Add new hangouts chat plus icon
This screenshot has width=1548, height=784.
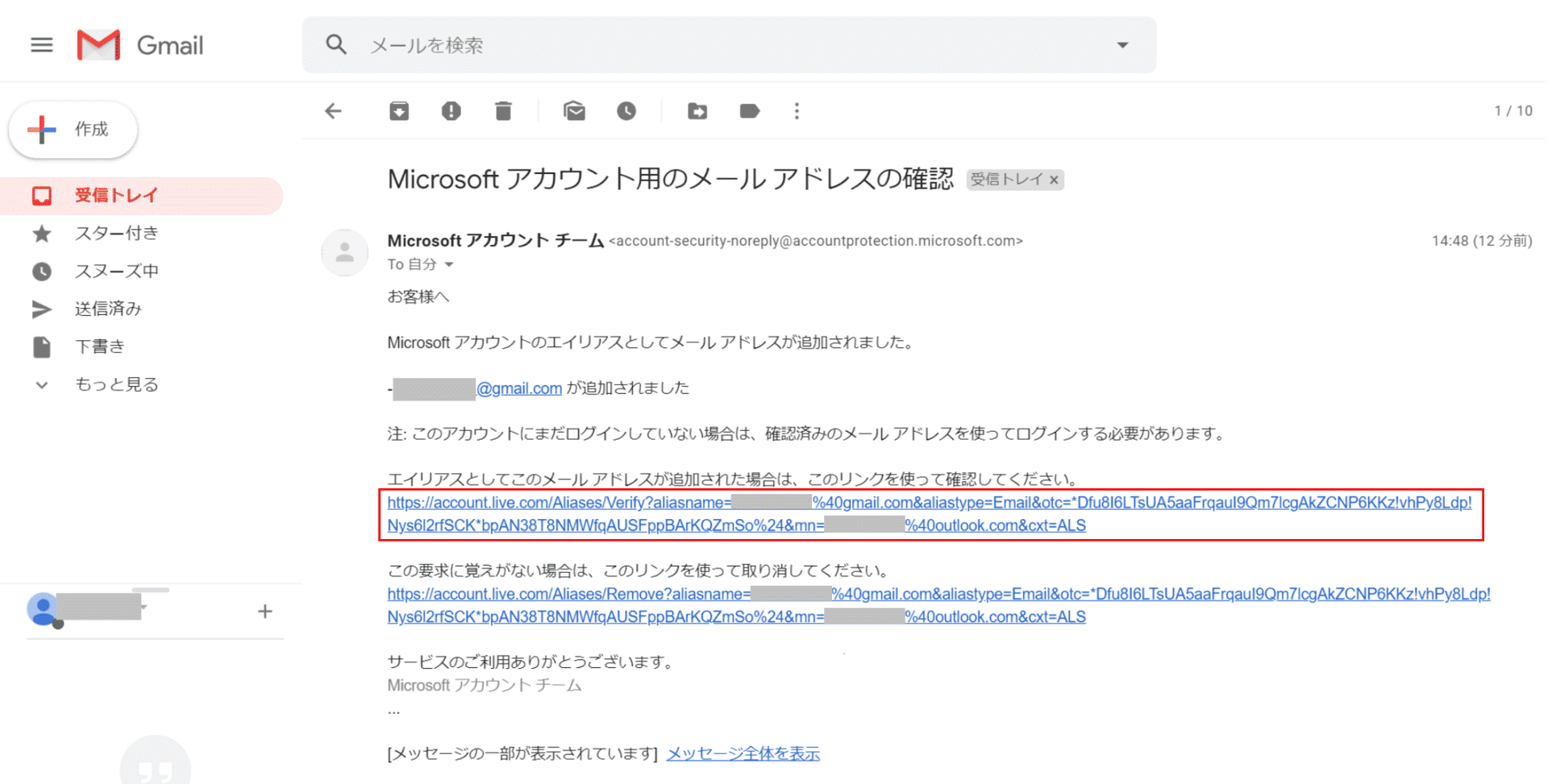(265, 612)
